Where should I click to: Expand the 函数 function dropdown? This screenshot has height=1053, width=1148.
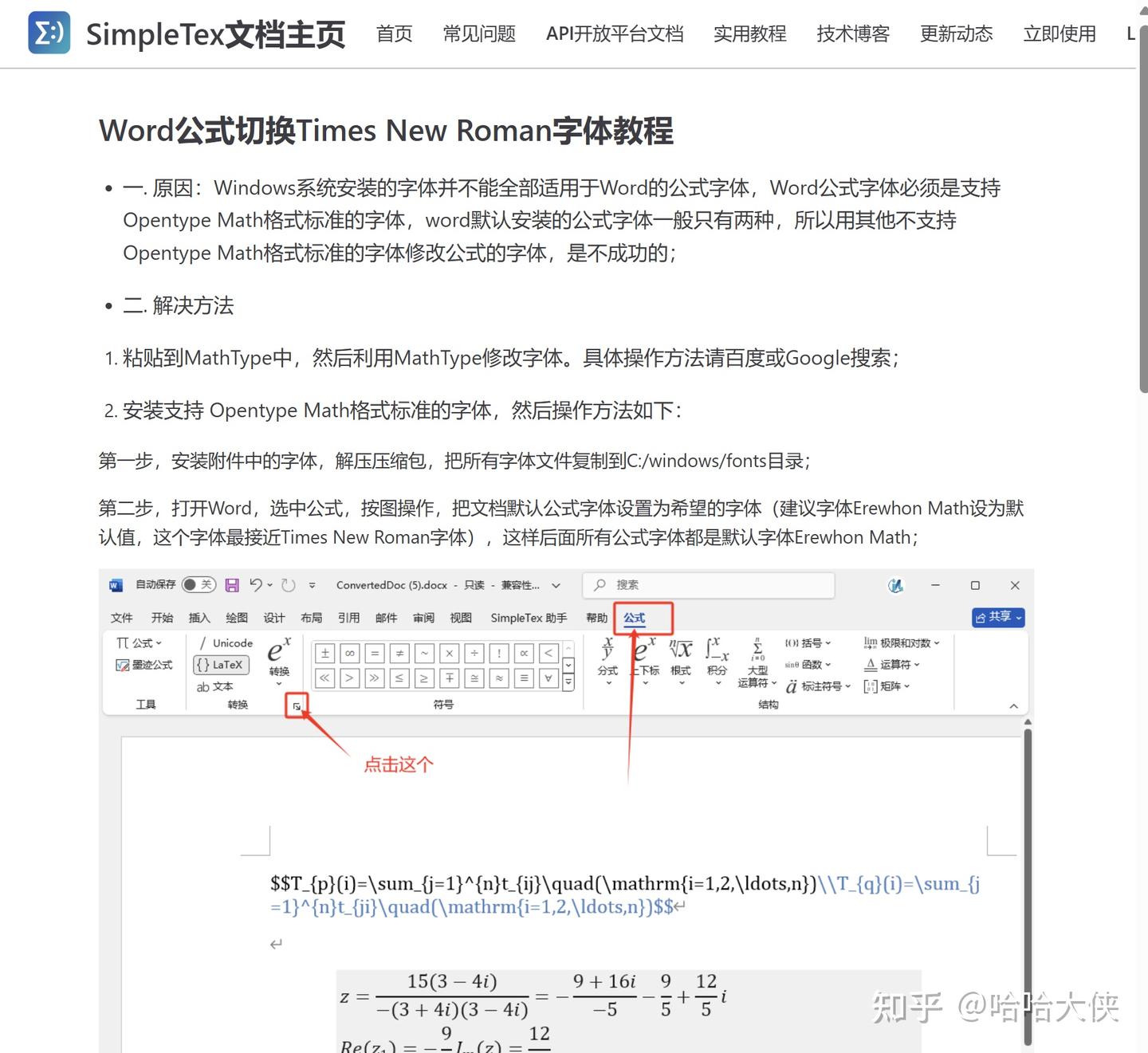click(x=808, y=665)
